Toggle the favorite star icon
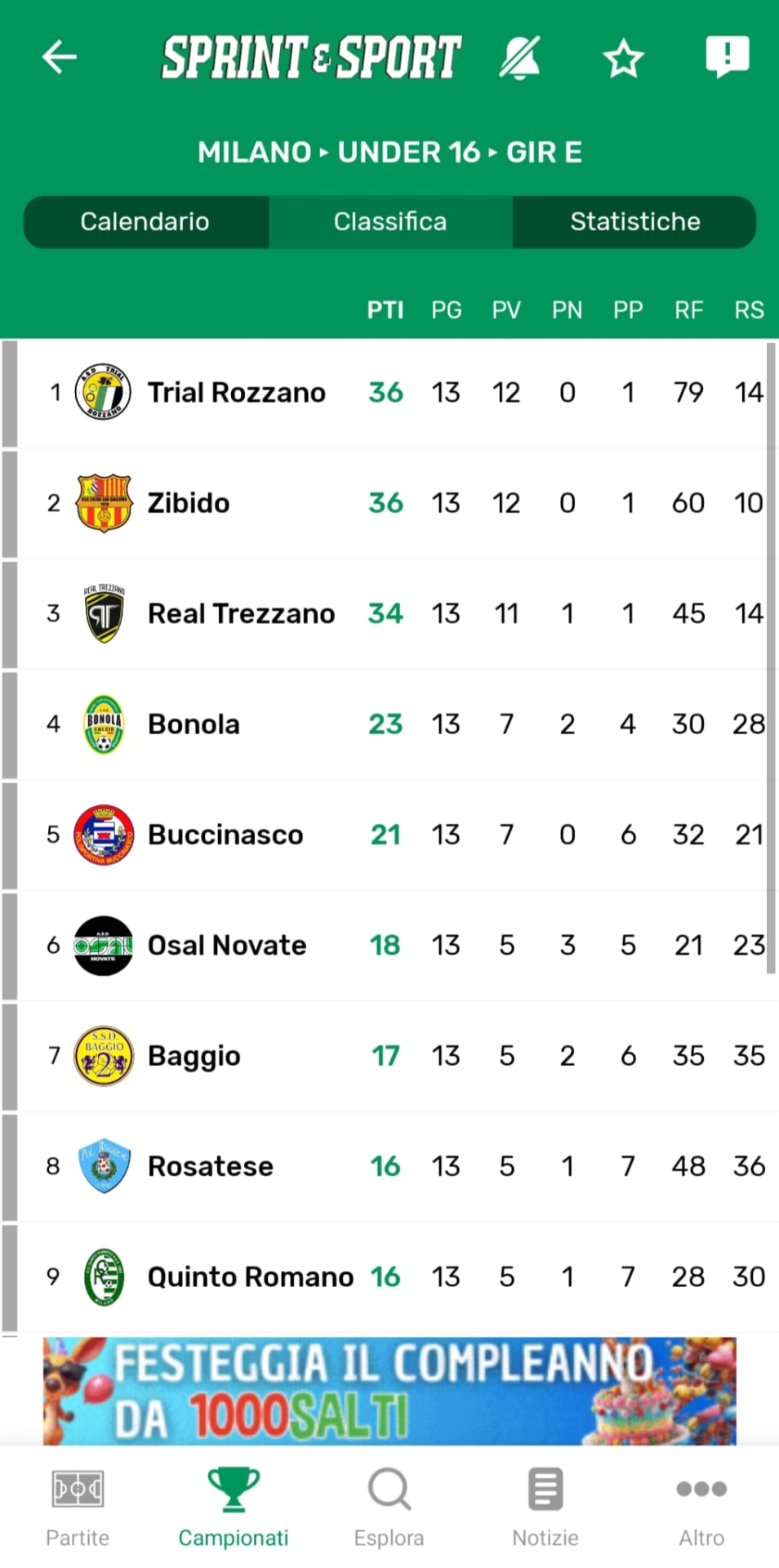 click(623, 59)
